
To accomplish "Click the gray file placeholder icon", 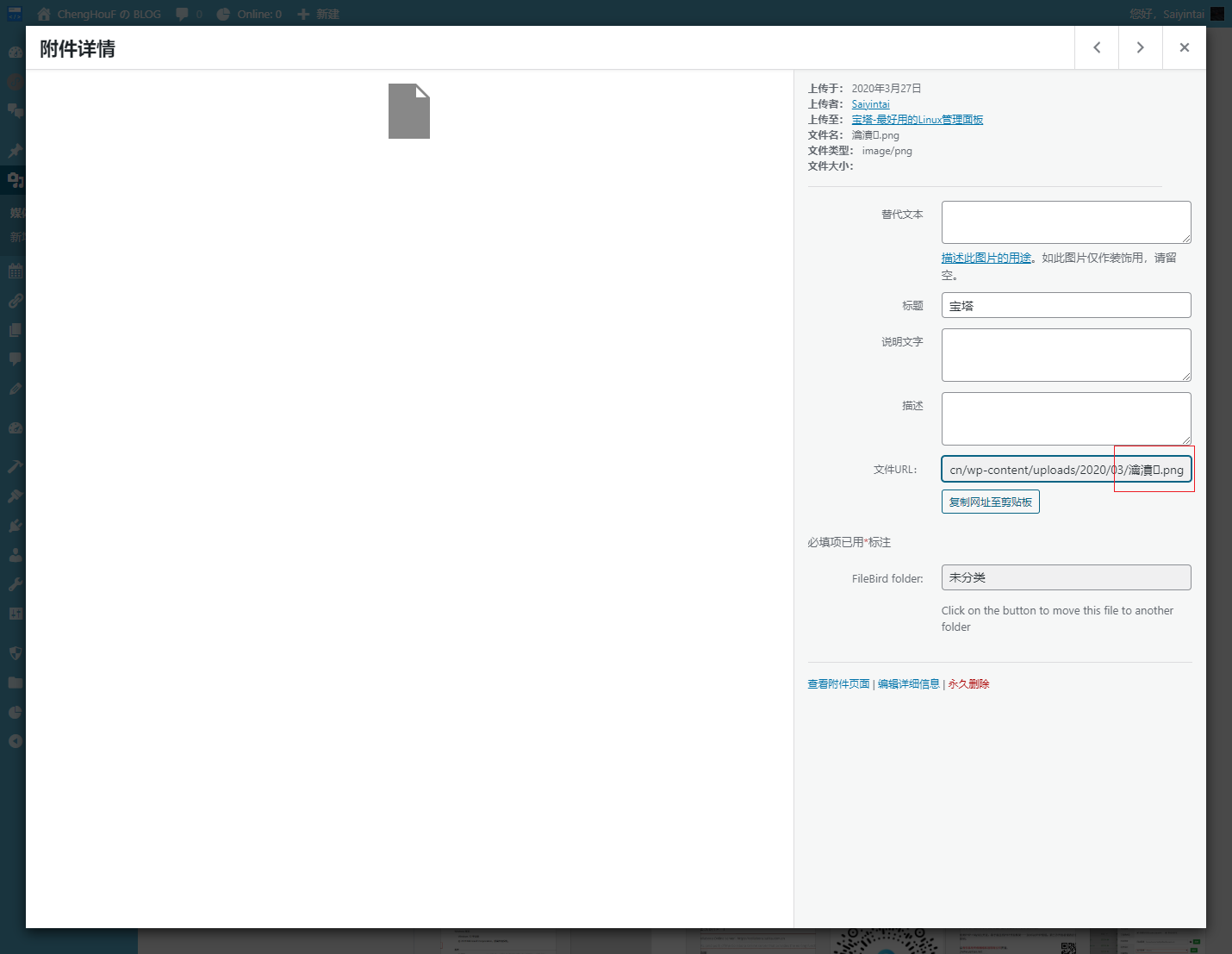I will coord(409,111).
